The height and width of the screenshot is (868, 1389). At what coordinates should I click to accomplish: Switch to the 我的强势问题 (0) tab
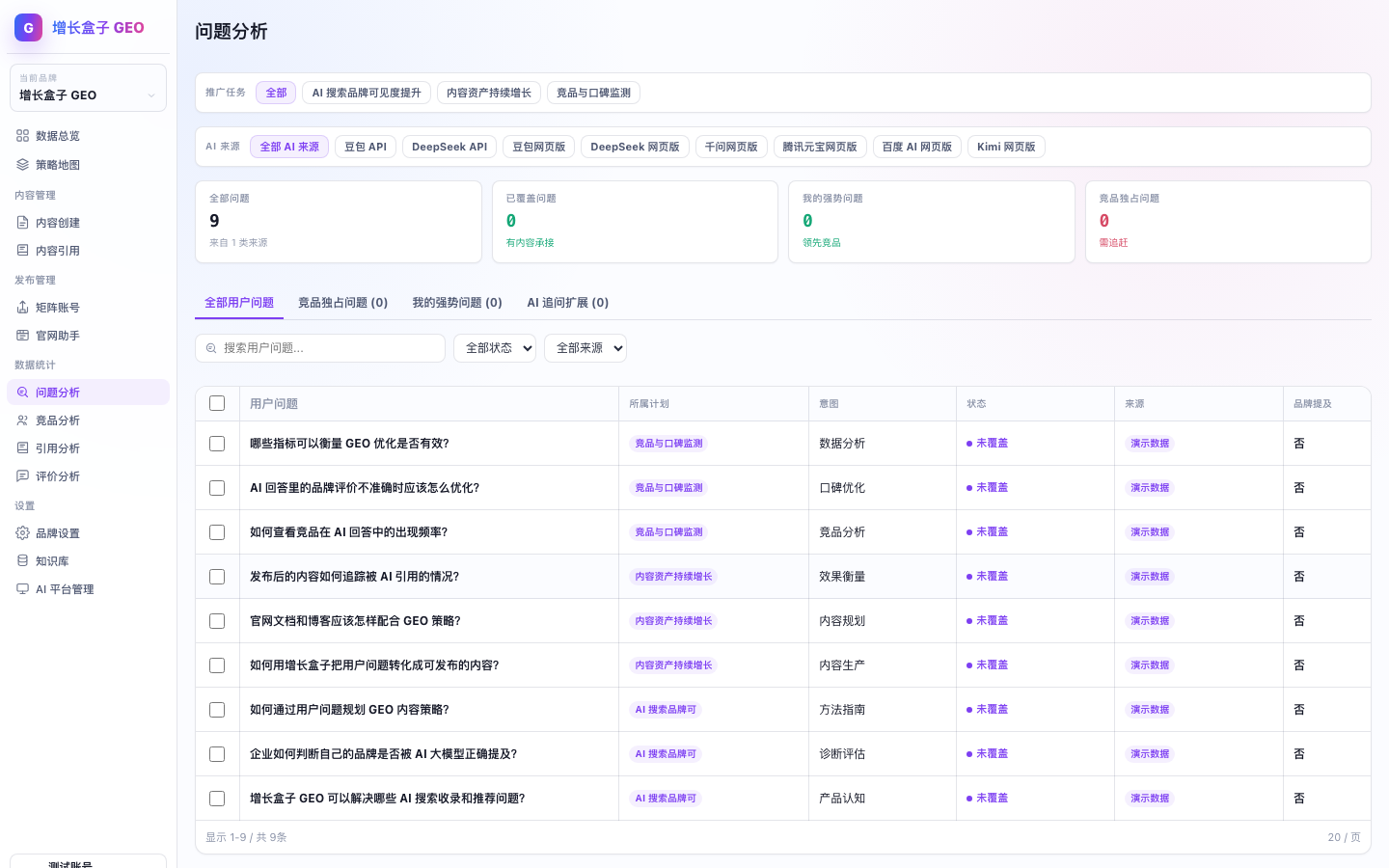tap(457, 303)
